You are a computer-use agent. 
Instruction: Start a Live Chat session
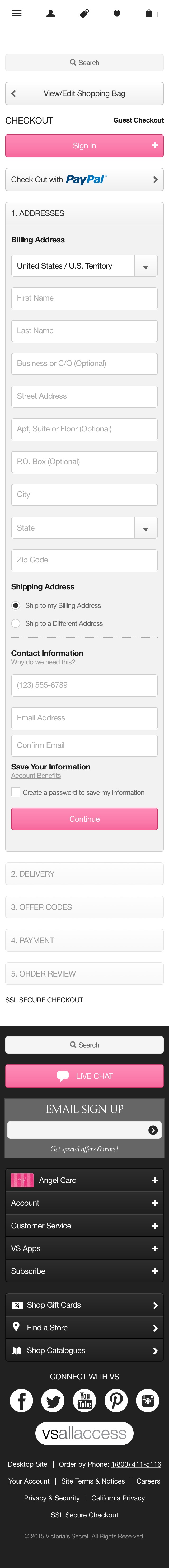pos(84,1076)
